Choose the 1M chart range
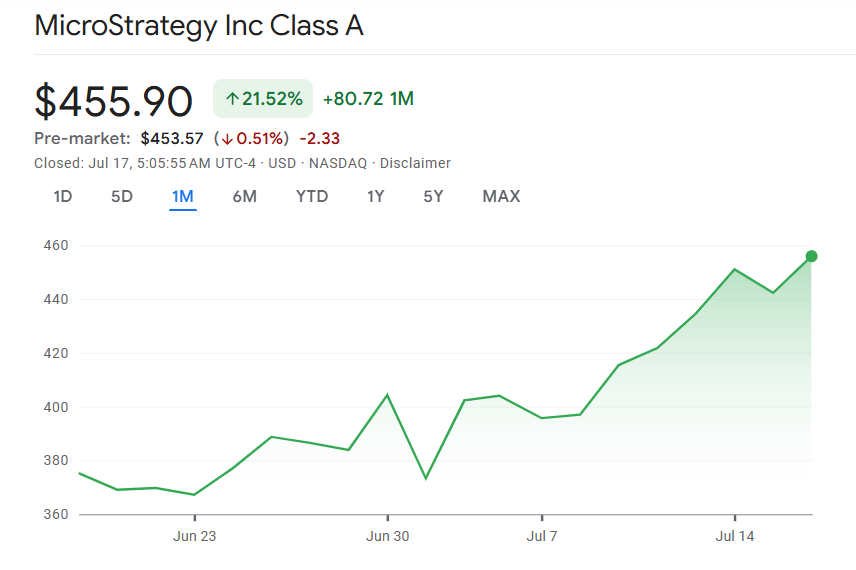 pyautogui.click(x=182, y=196)
